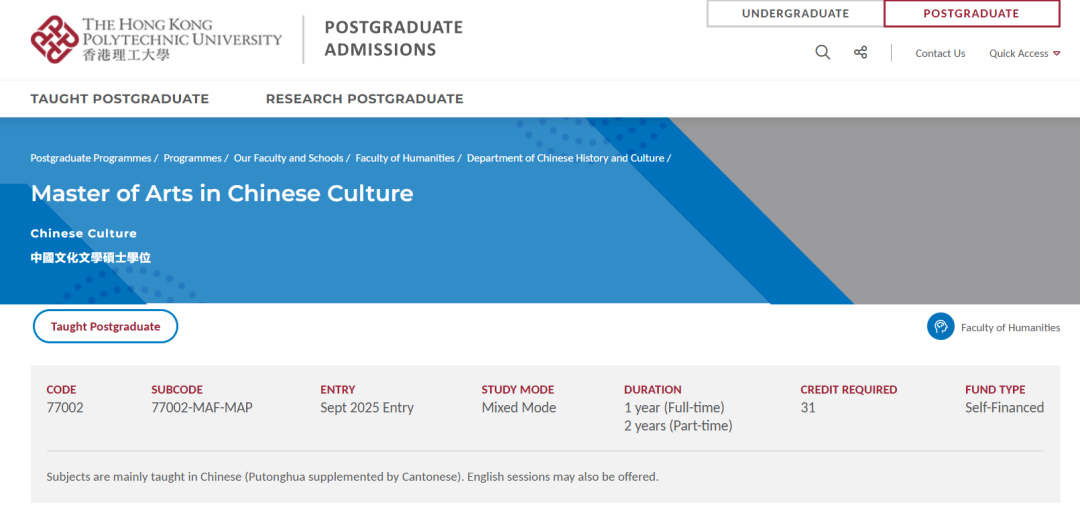Click the Contact Us link
The image size is (1080, 523).
coord(940,54)
